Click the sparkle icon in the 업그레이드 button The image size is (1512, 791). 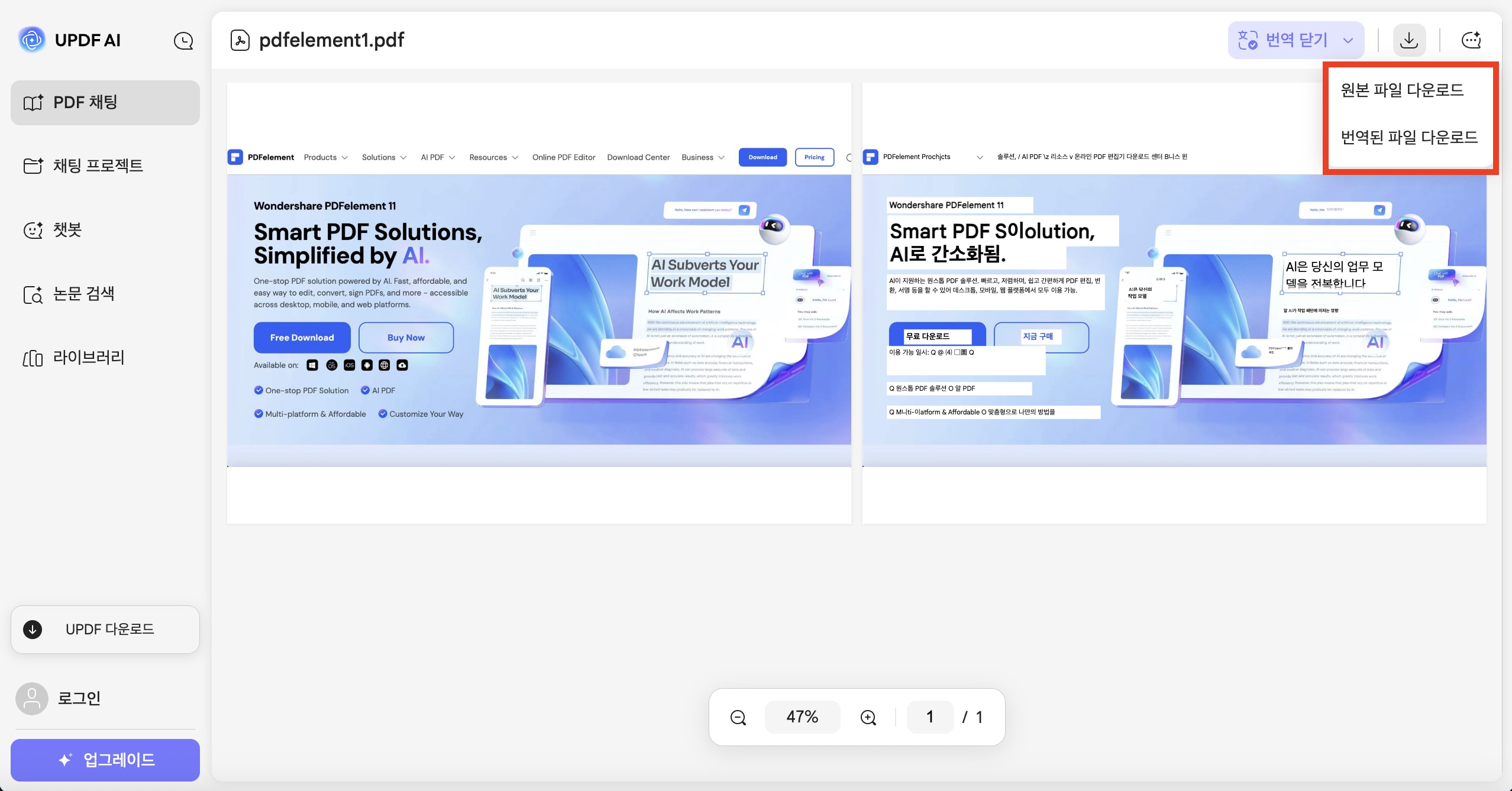[65, 760]
